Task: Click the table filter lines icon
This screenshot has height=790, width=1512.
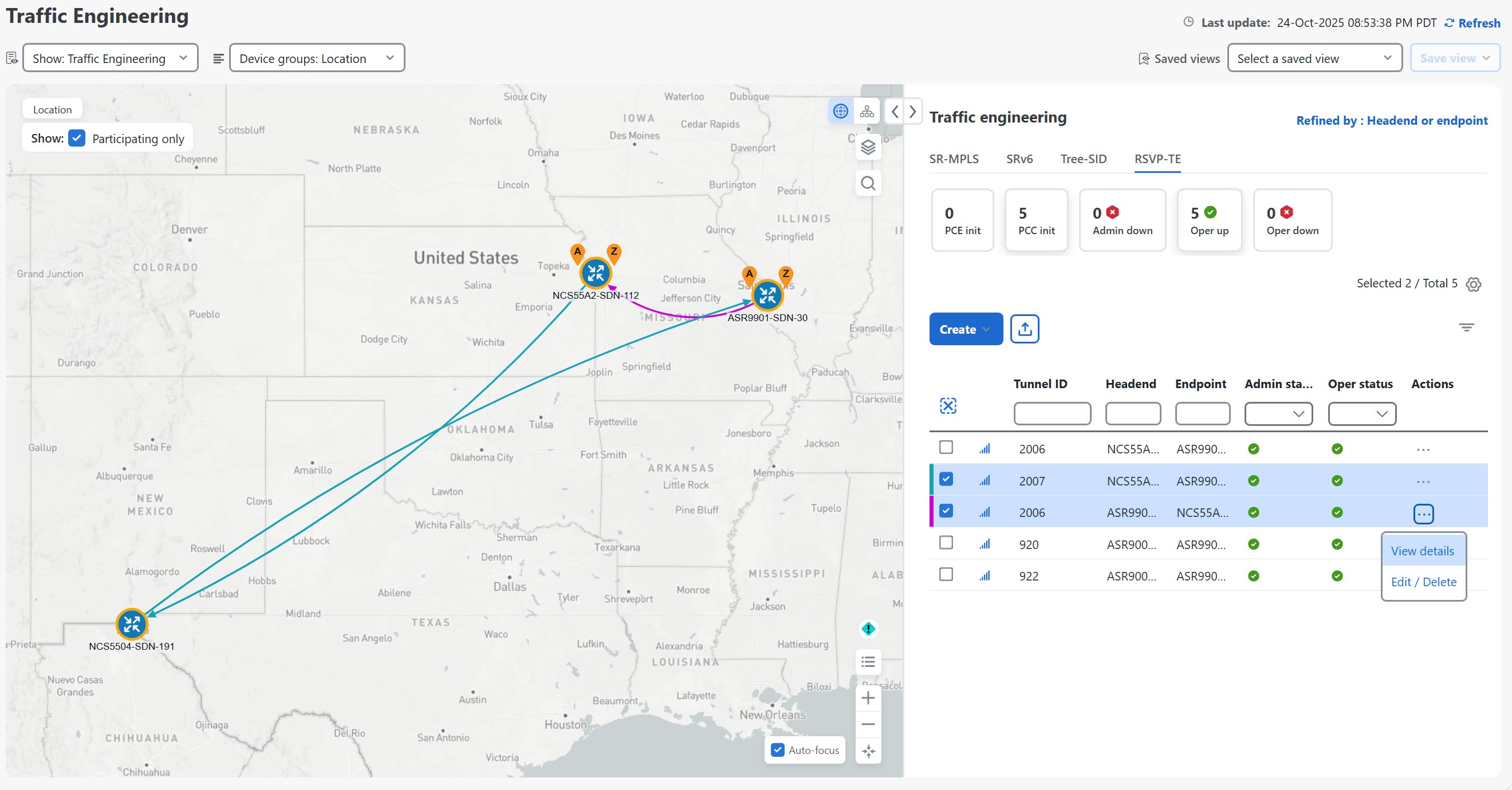Action: pyautogui.click(x=1466, y=328)
